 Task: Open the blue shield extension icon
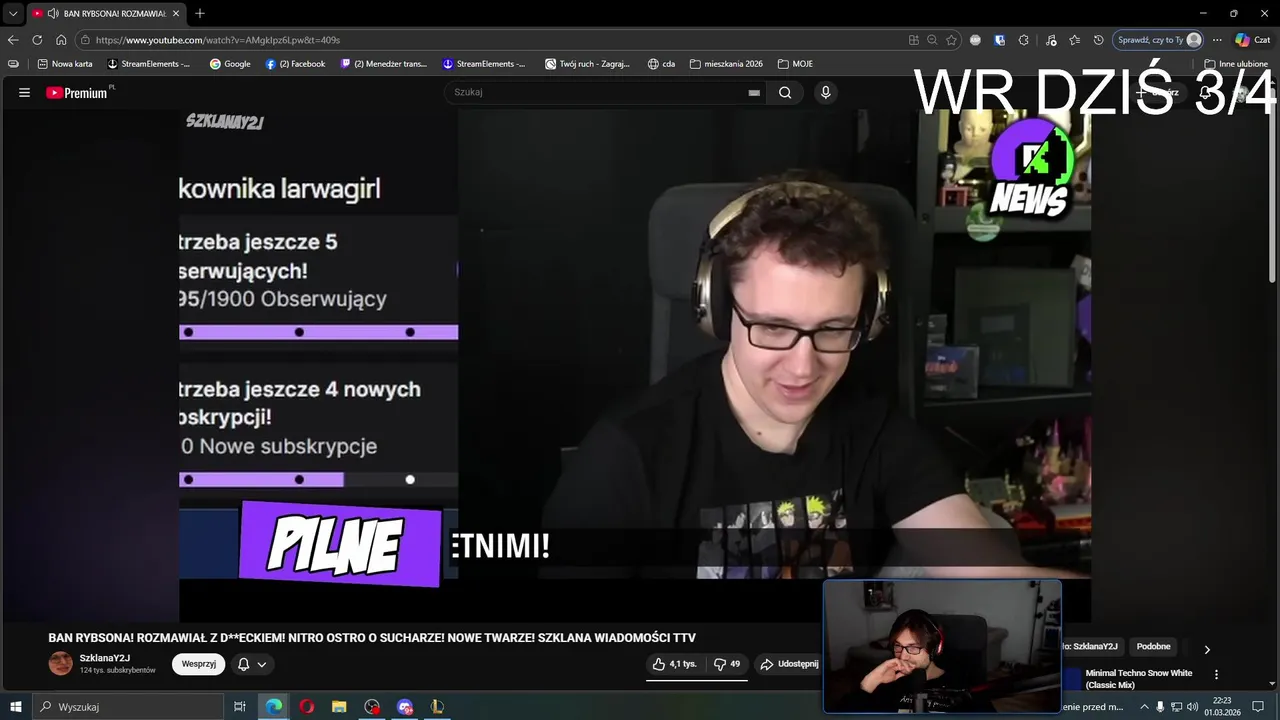pos(999,40)
